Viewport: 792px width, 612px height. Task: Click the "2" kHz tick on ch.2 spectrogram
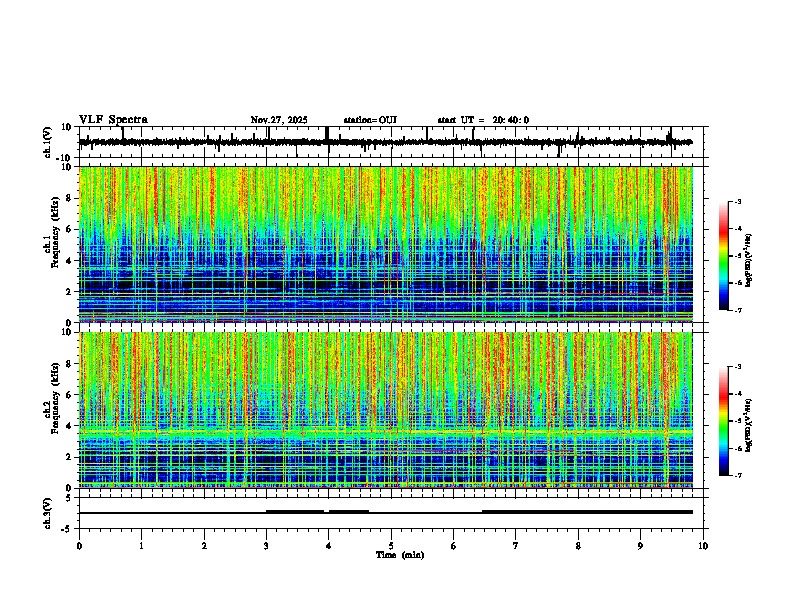pyautogui.click(x=70, y=457)
